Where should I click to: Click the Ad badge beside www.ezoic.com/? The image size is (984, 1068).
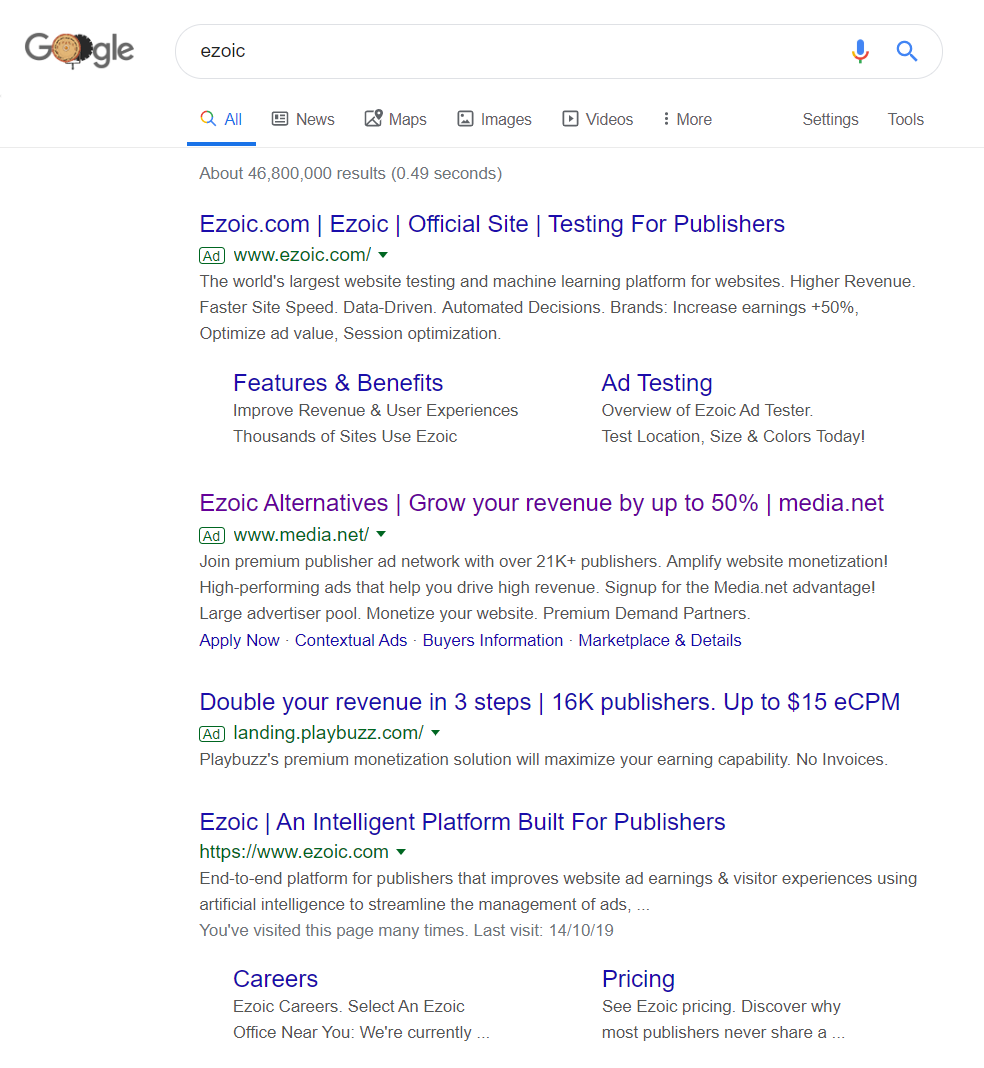[212, 256]
